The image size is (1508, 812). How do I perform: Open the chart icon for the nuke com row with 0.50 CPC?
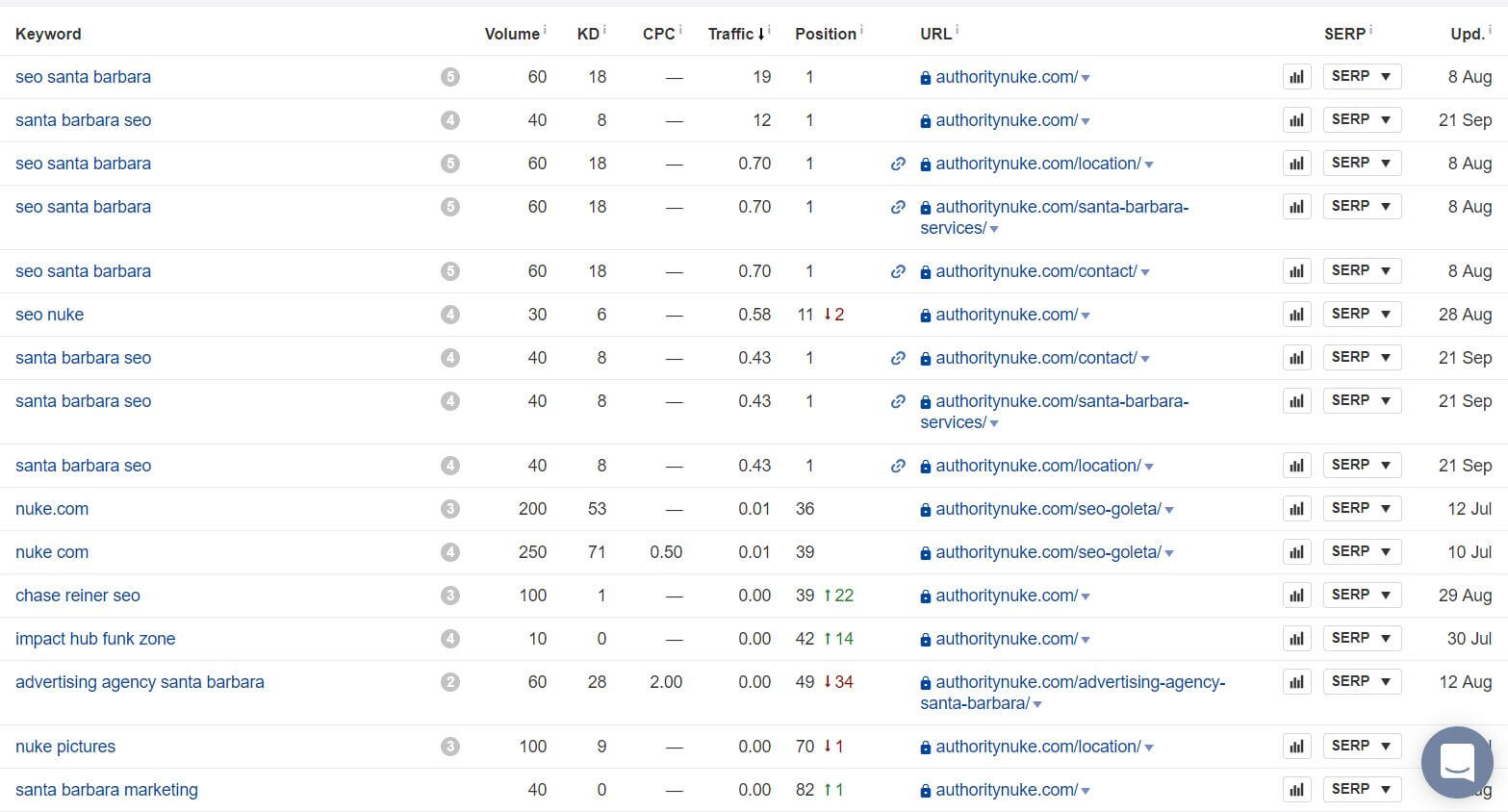[1296, 552]
